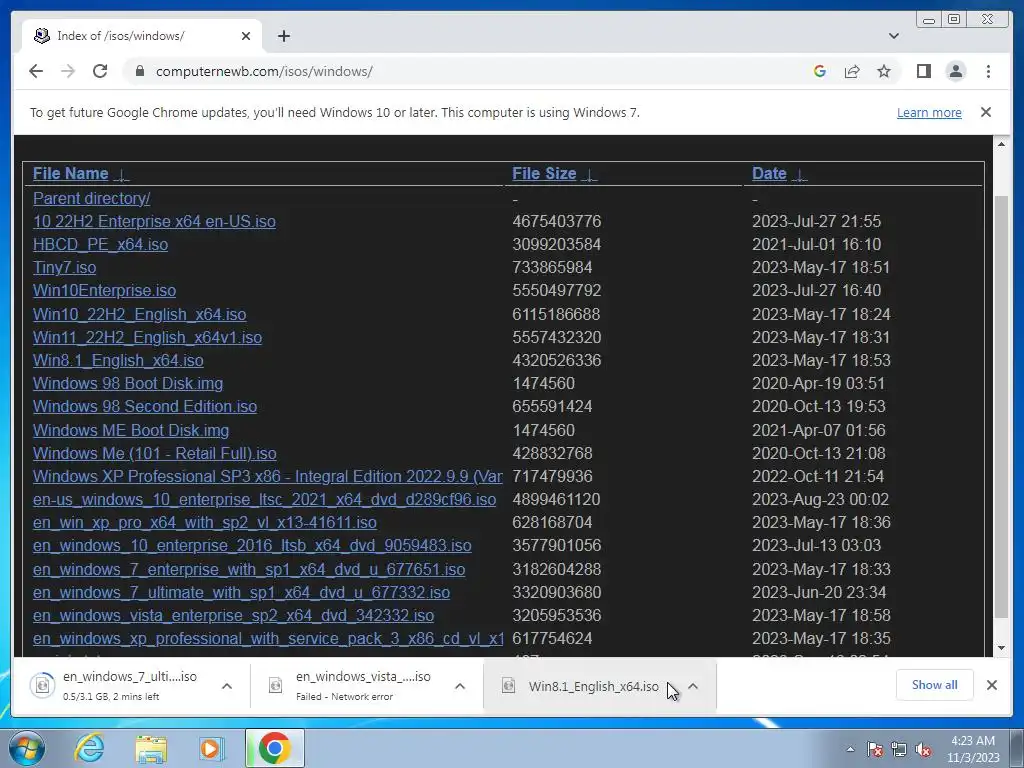Expand options for Win8.1_English_x64.iso download
The width and height of the screenshot is (1024, 768).
693,686
